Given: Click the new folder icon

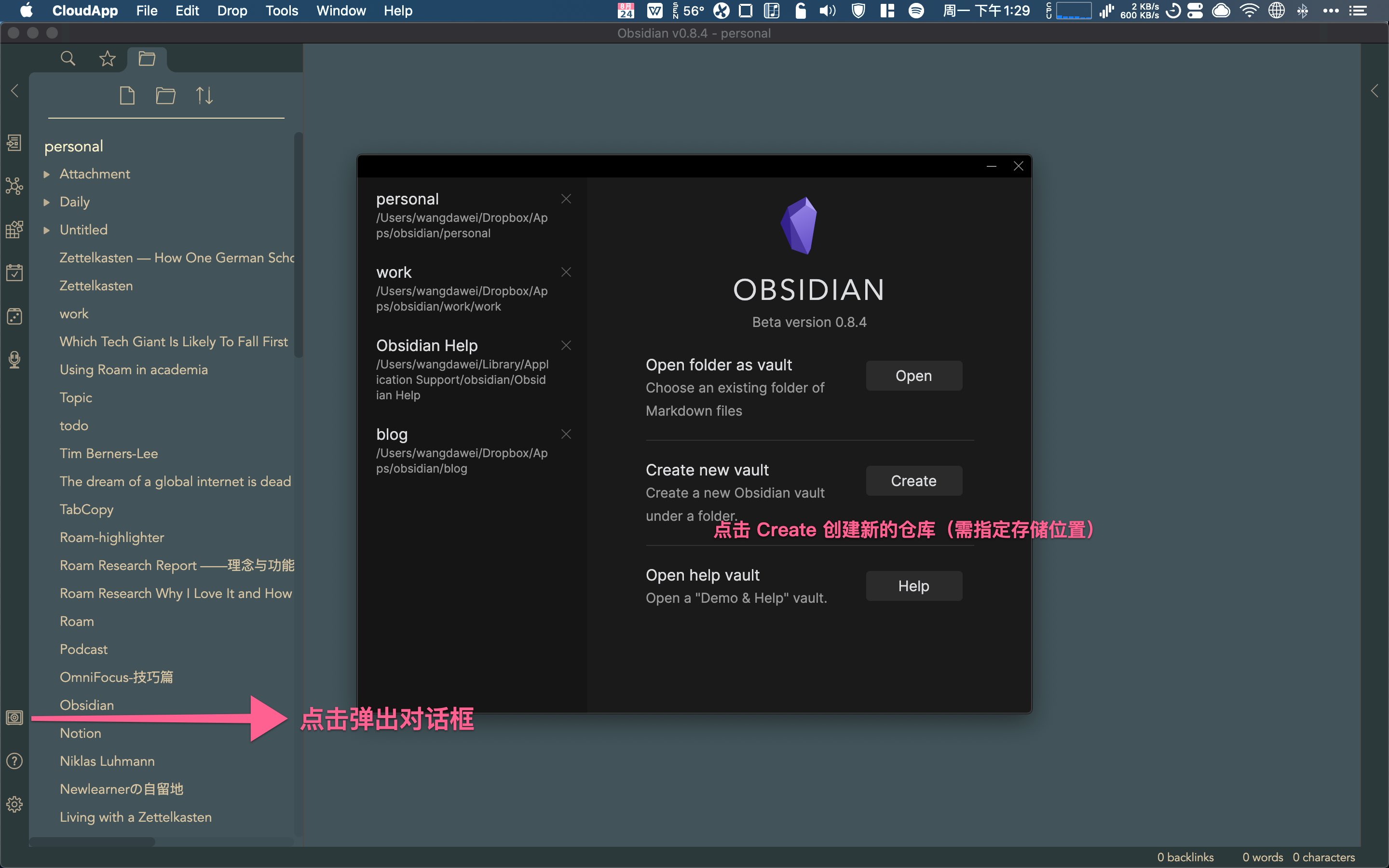Looking at the screenshot, I should tap(165, 95).
